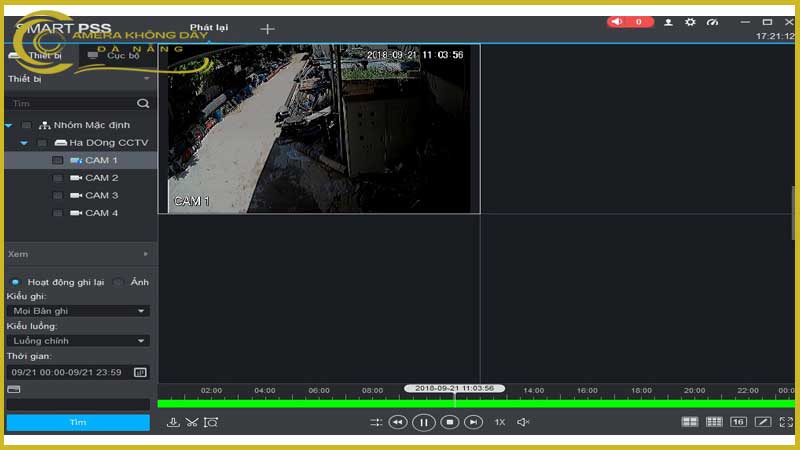The image size is (800, 450).
Task: Click the download recording icon
Action: (x=173, y=422)
